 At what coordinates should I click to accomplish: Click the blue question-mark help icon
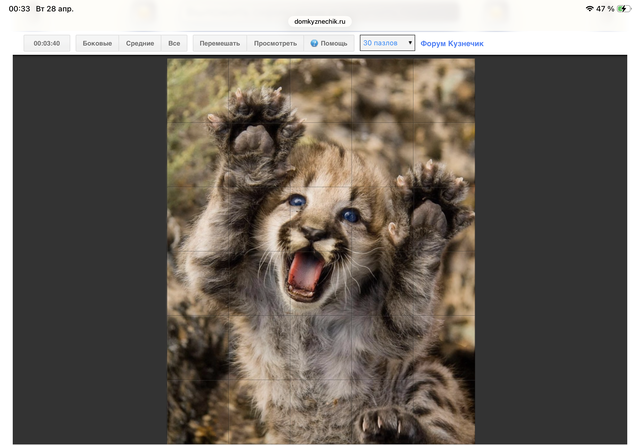click(314, 43)
